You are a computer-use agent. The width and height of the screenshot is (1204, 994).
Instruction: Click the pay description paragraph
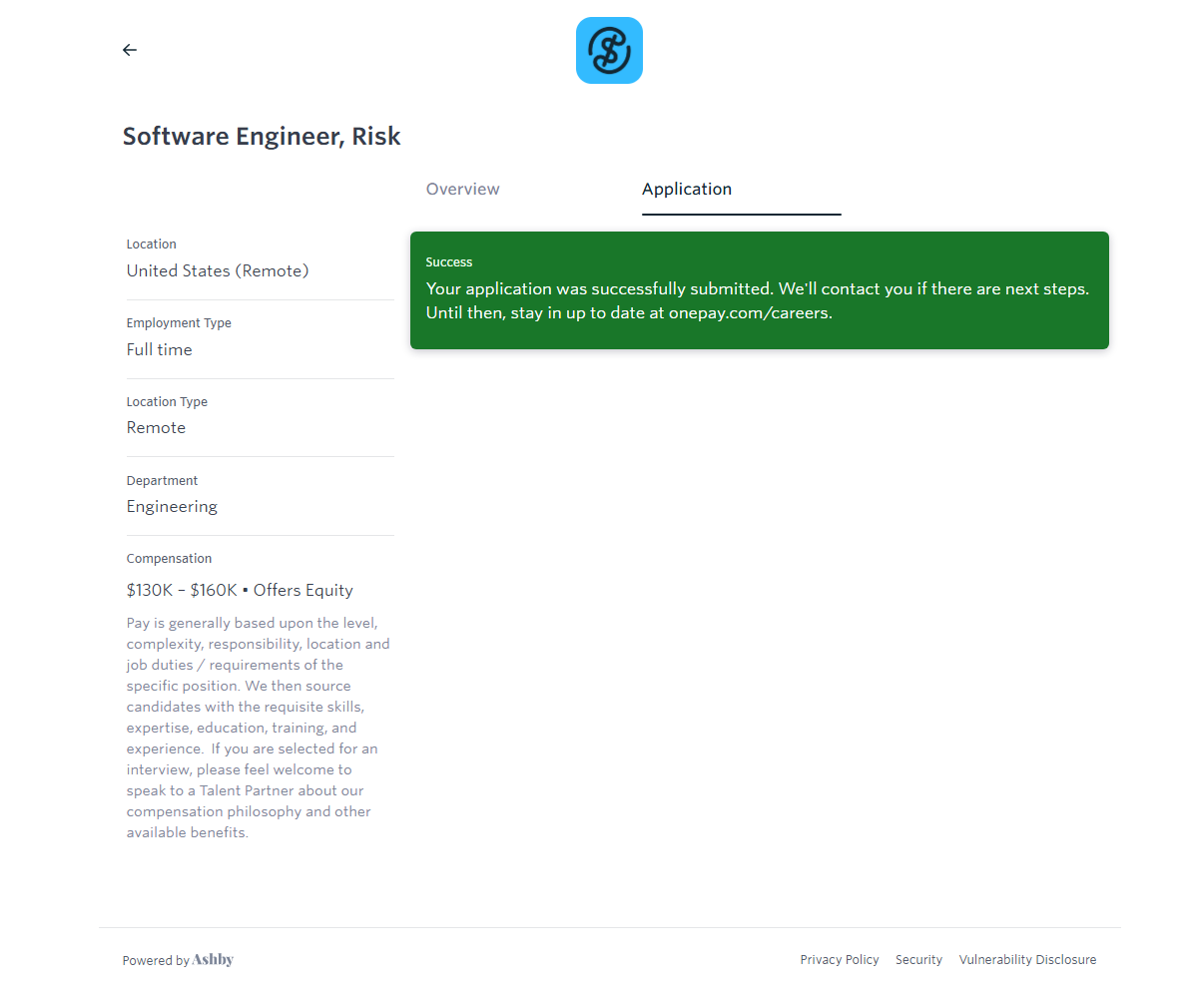coord(258,728)
